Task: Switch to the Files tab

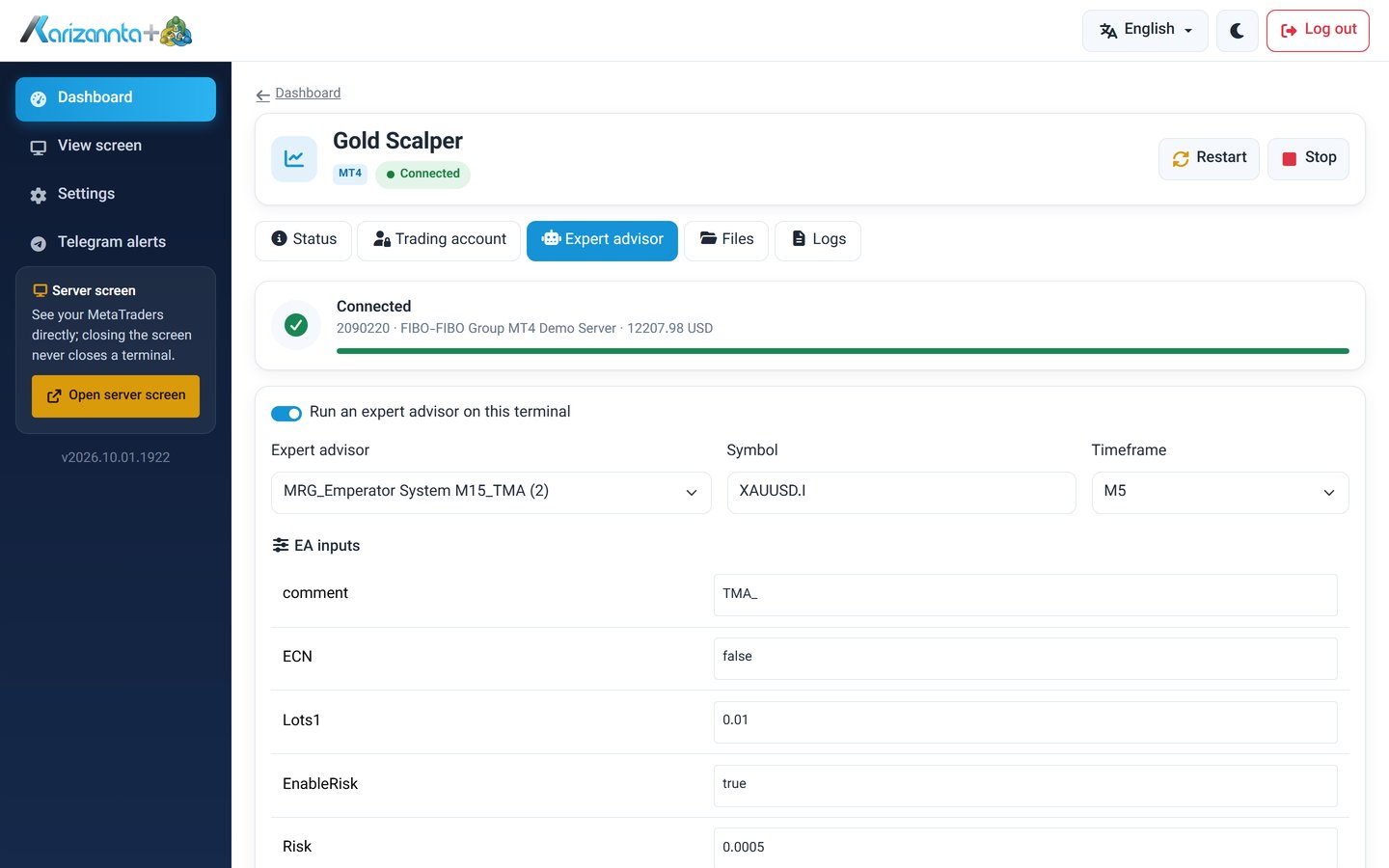Action: point(726,240)
